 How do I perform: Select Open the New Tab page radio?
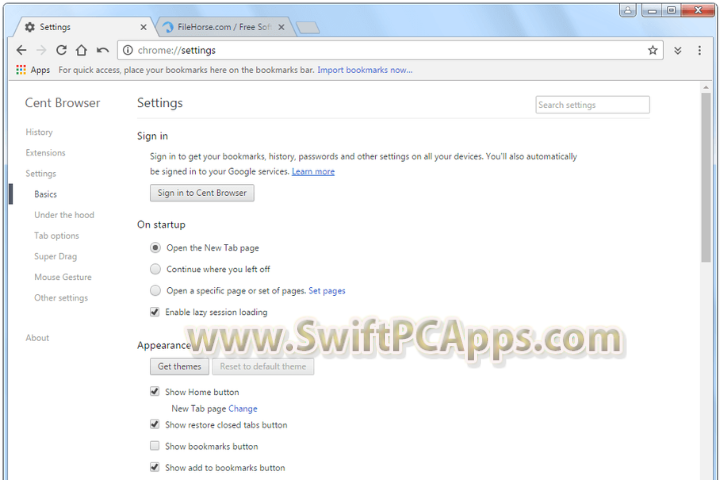[x=156, y=248]
